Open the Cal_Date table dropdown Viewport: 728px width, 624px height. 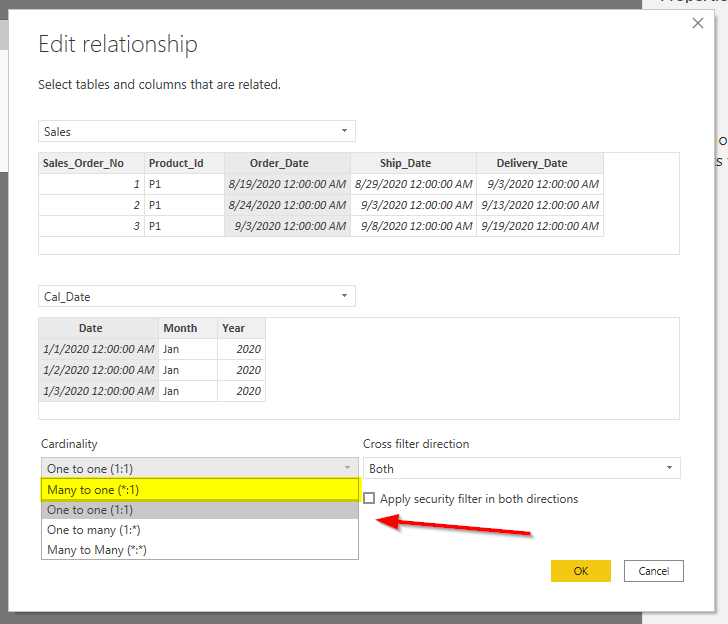pos(197,296)
